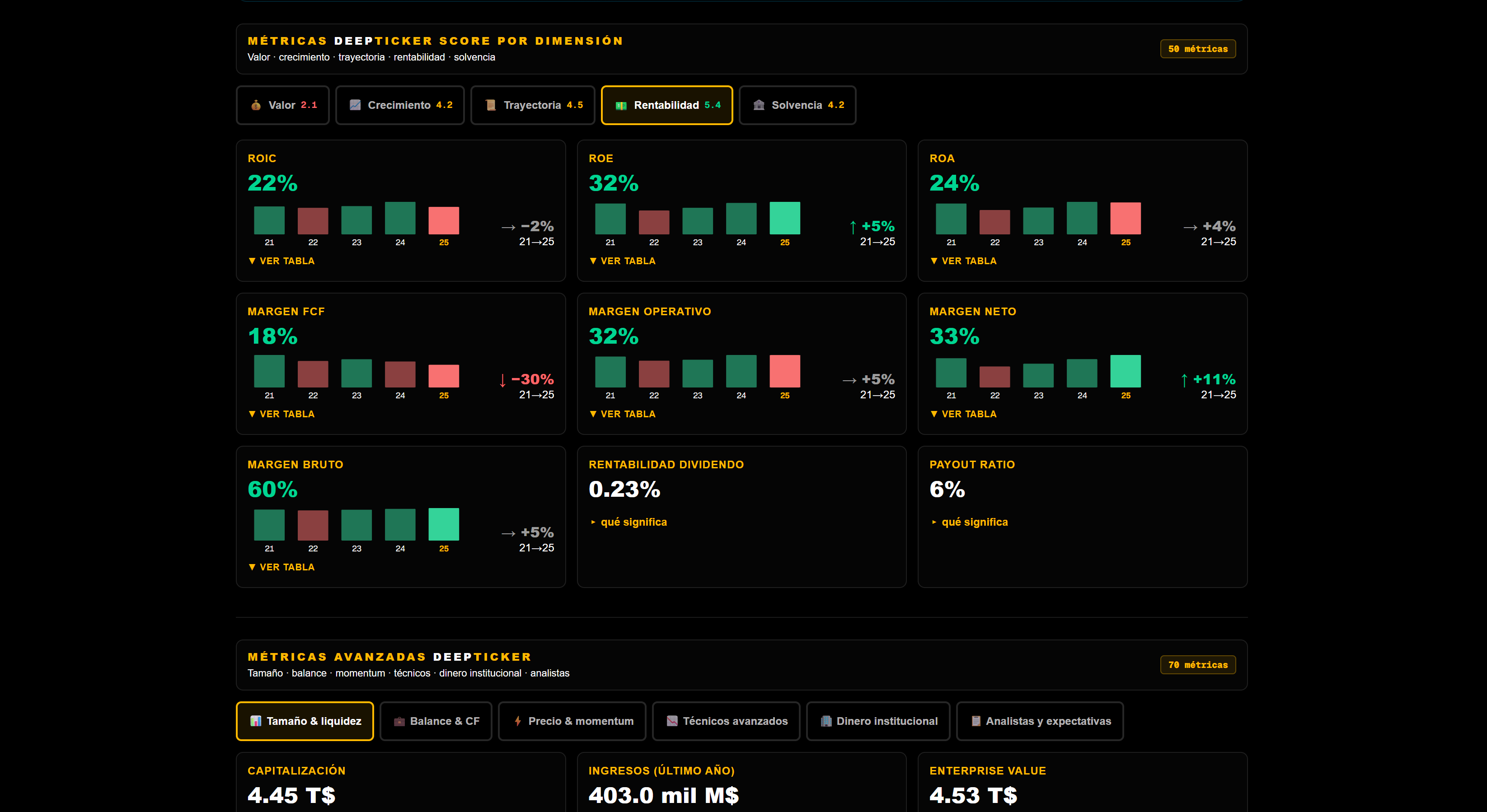Open the Solvencia 4.2 tab
Screen dimensions: 1487x812
pos(798,105)
